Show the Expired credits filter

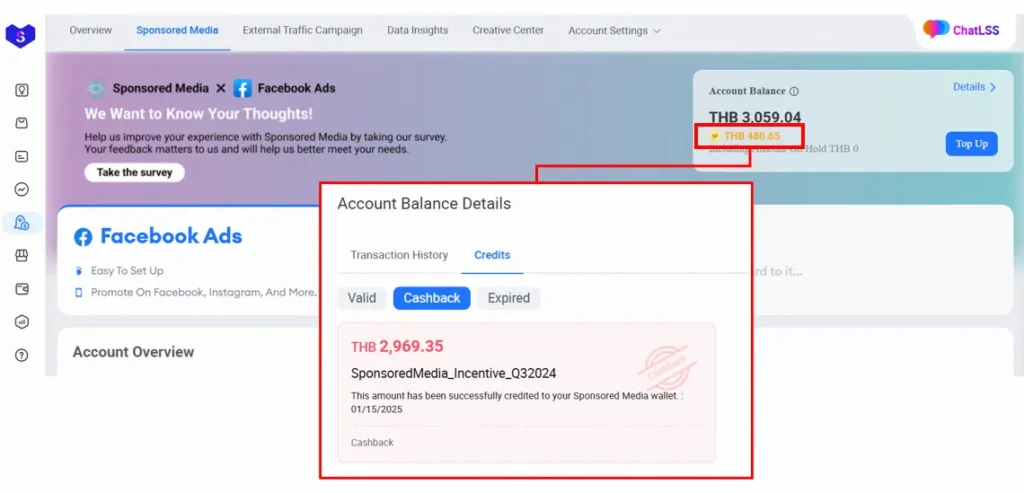click(x=509, y=298)
